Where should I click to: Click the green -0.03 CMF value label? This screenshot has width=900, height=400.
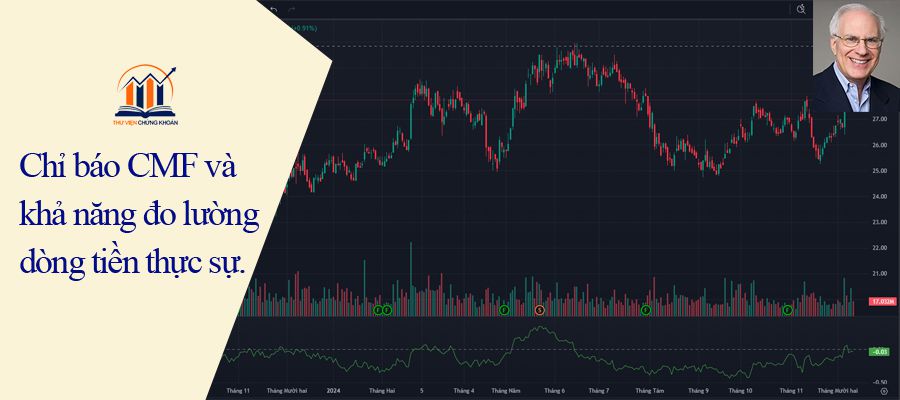pyautogui.click(x=879, y=352)
